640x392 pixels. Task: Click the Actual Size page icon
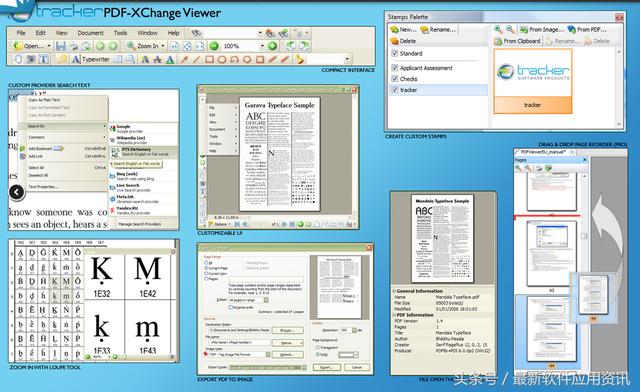coord(174,46)
